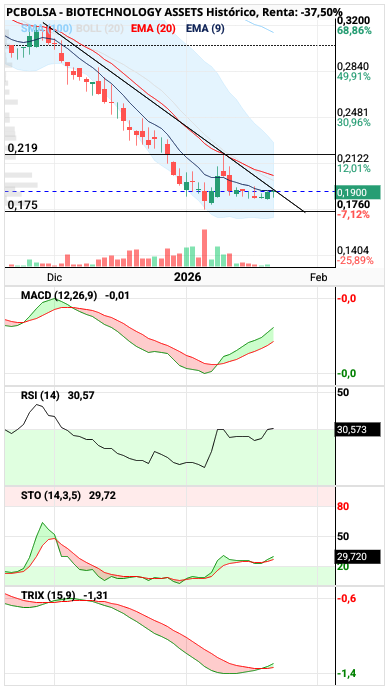Click the chart title PCBOLSA - BIOTECHNOLOGY ASSETS Histórico

click(x=132, y=13)
